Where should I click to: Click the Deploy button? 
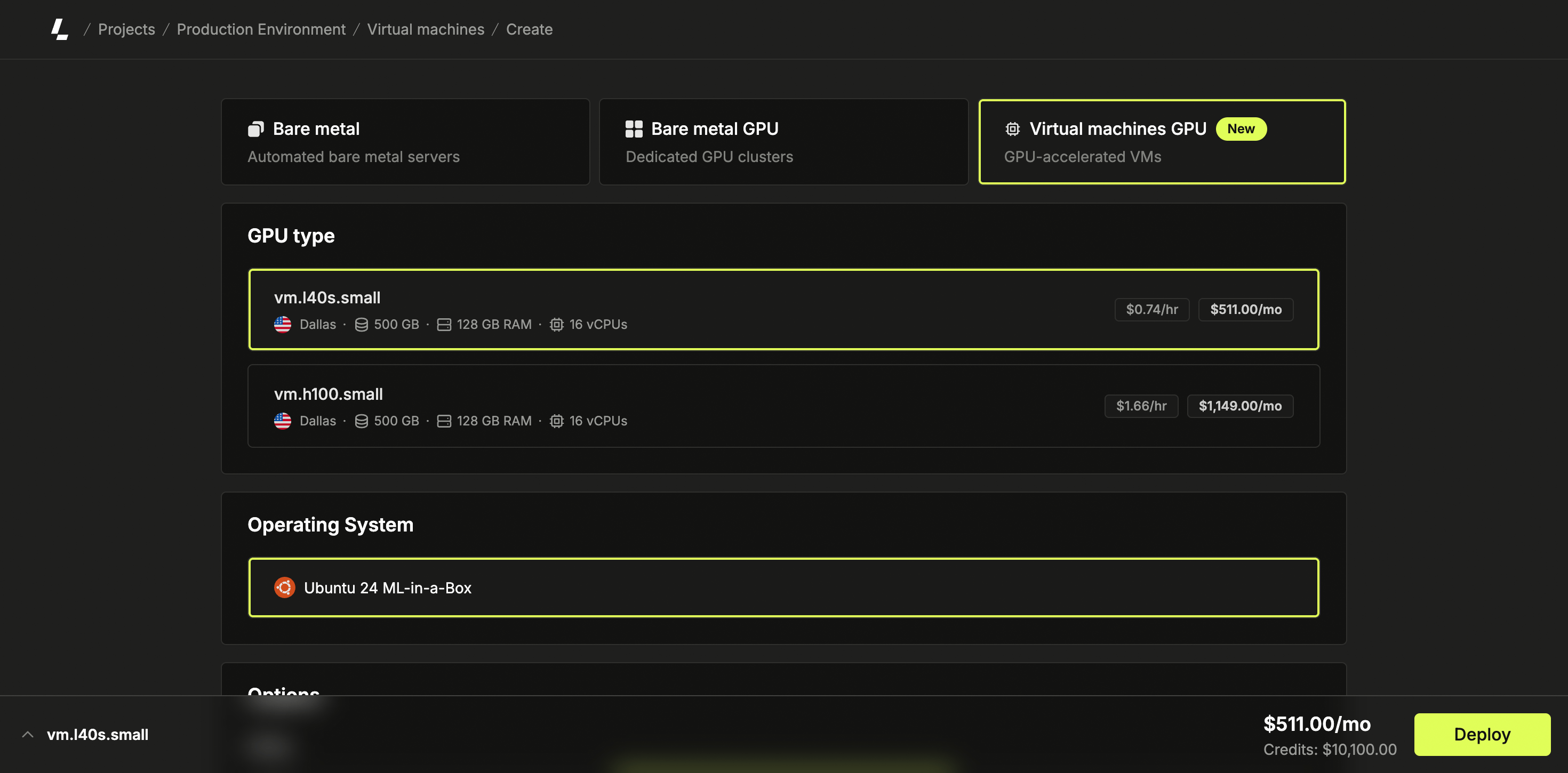1482,734
